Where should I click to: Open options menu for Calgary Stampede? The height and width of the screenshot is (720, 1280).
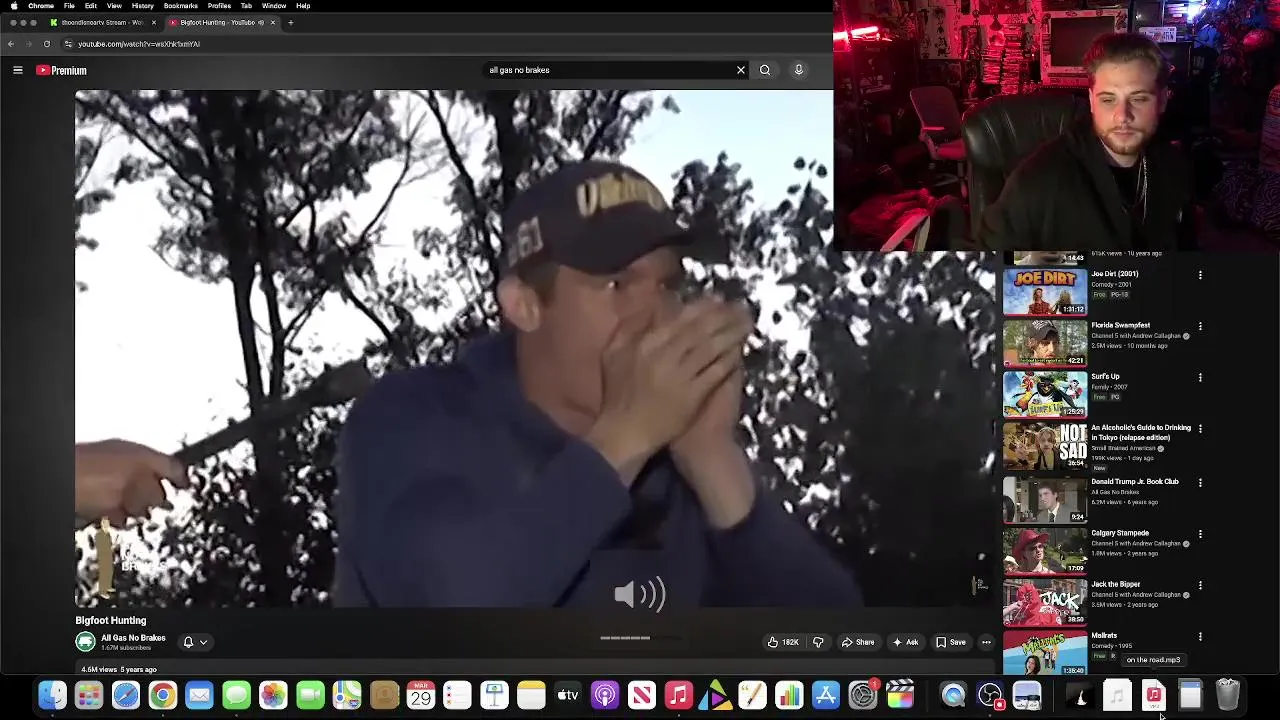(1200, 534)
